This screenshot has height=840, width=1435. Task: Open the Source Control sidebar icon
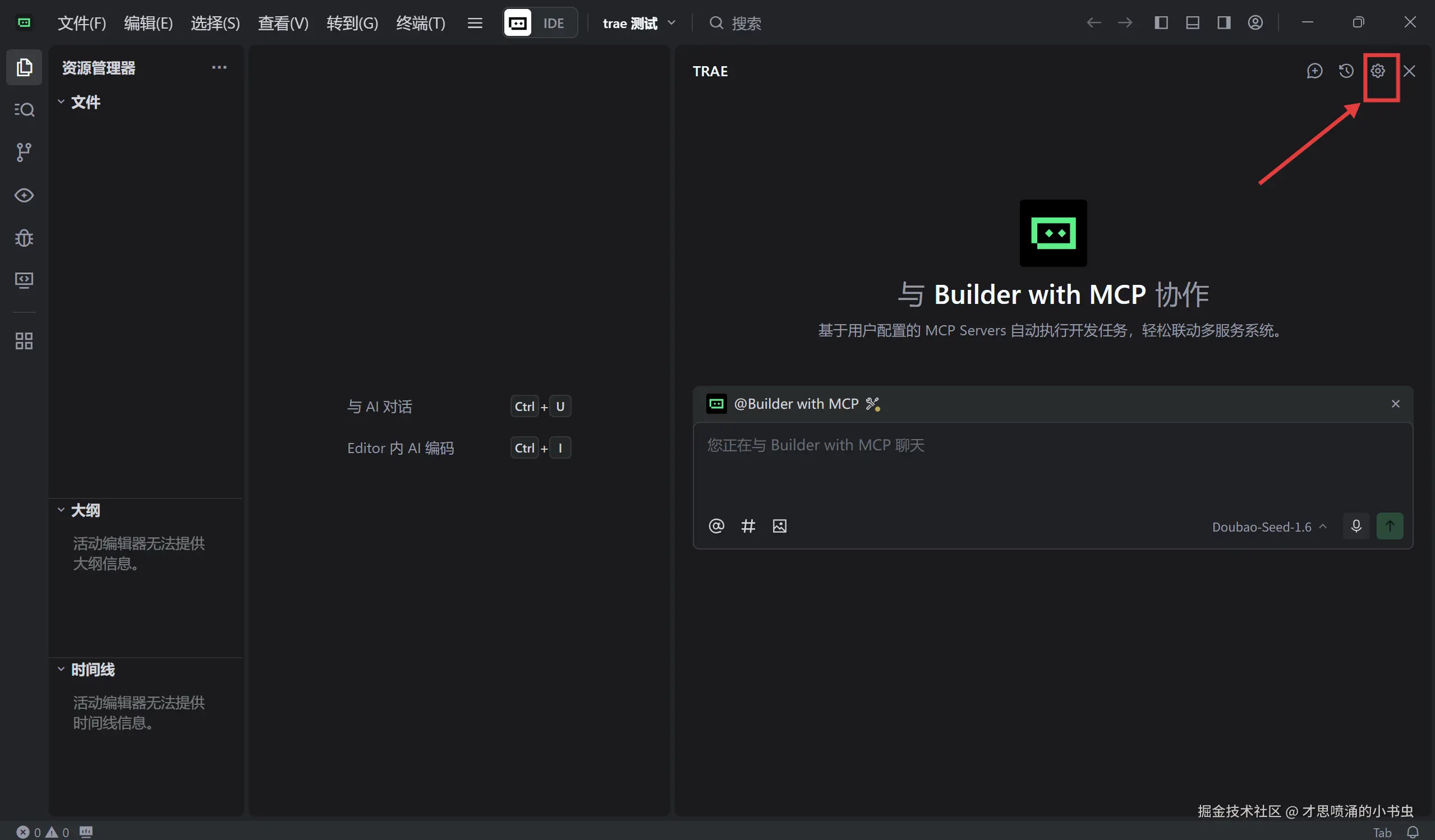24,152
